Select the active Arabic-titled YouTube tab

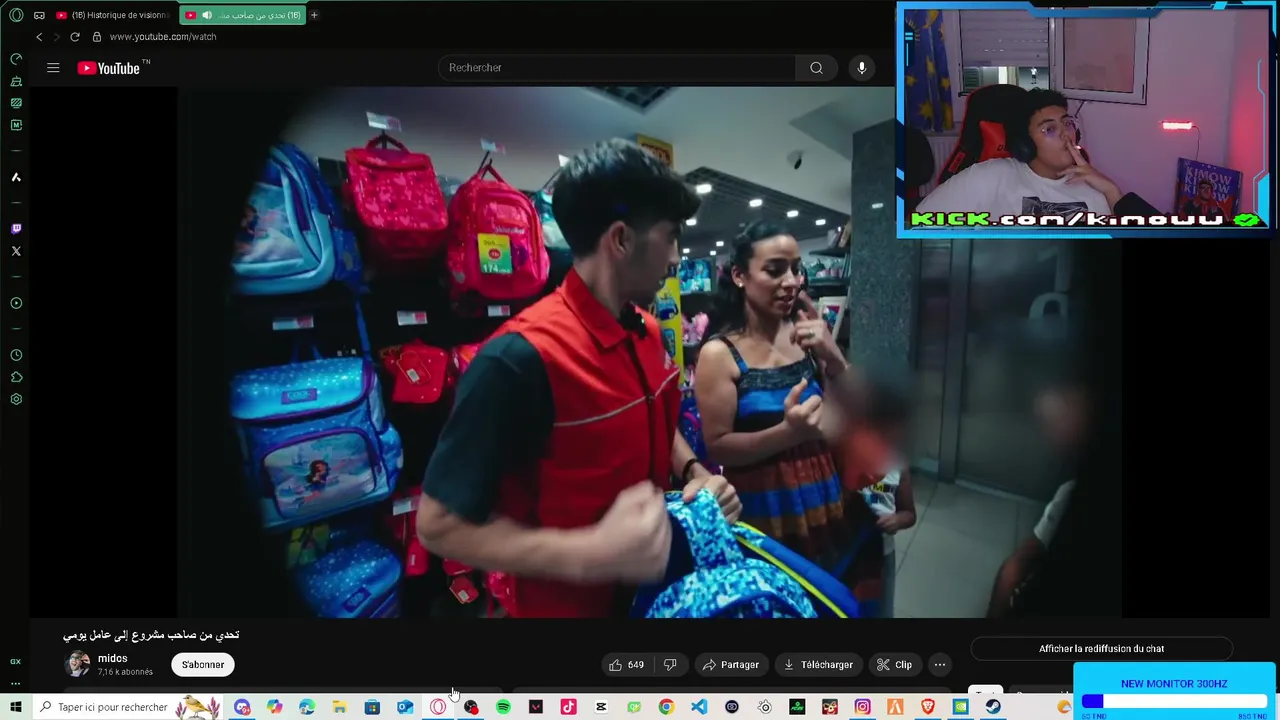point(243,15)
